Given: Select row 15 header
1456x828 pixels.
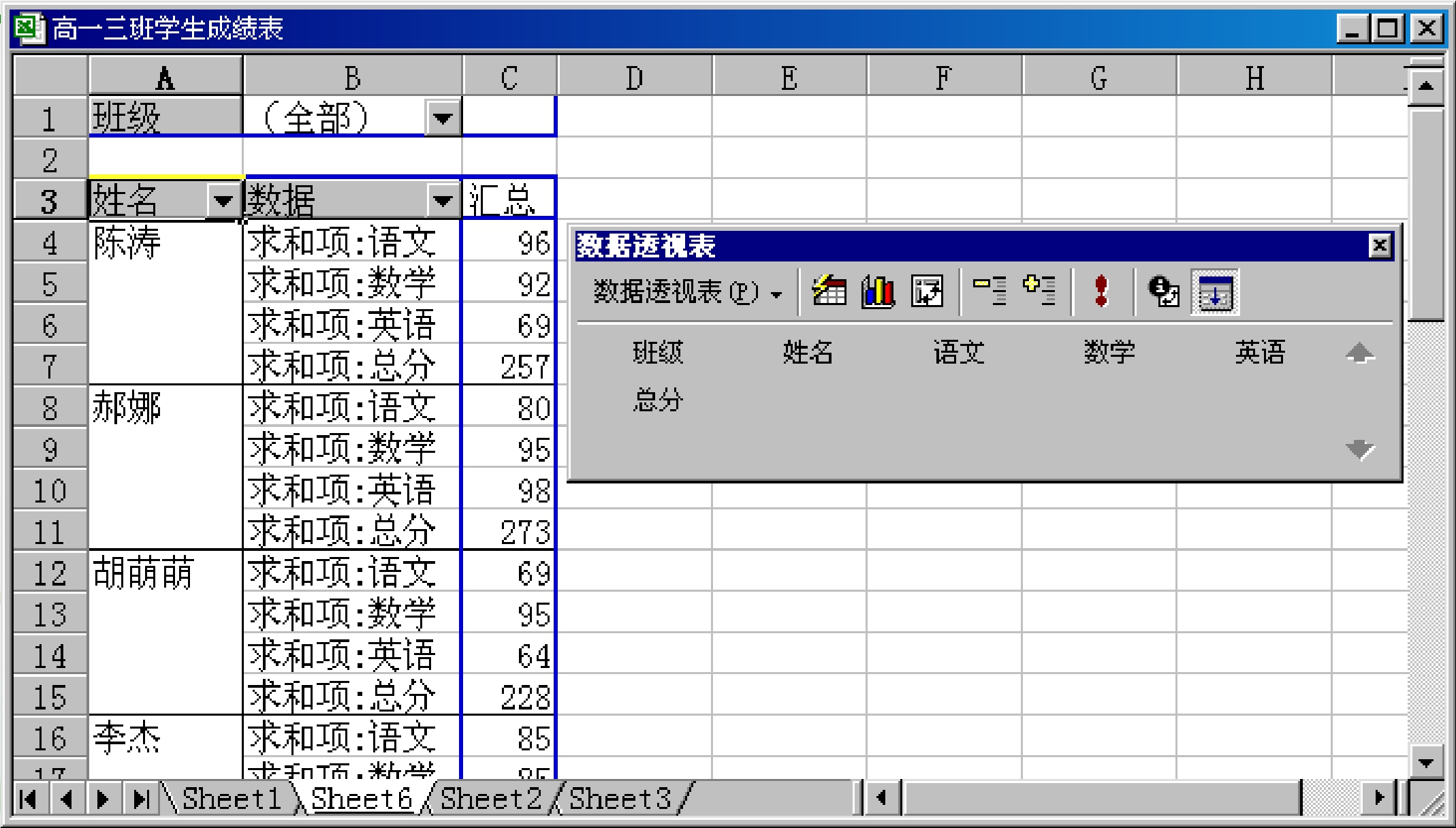Looking at the screenshot, I should 50,696.
